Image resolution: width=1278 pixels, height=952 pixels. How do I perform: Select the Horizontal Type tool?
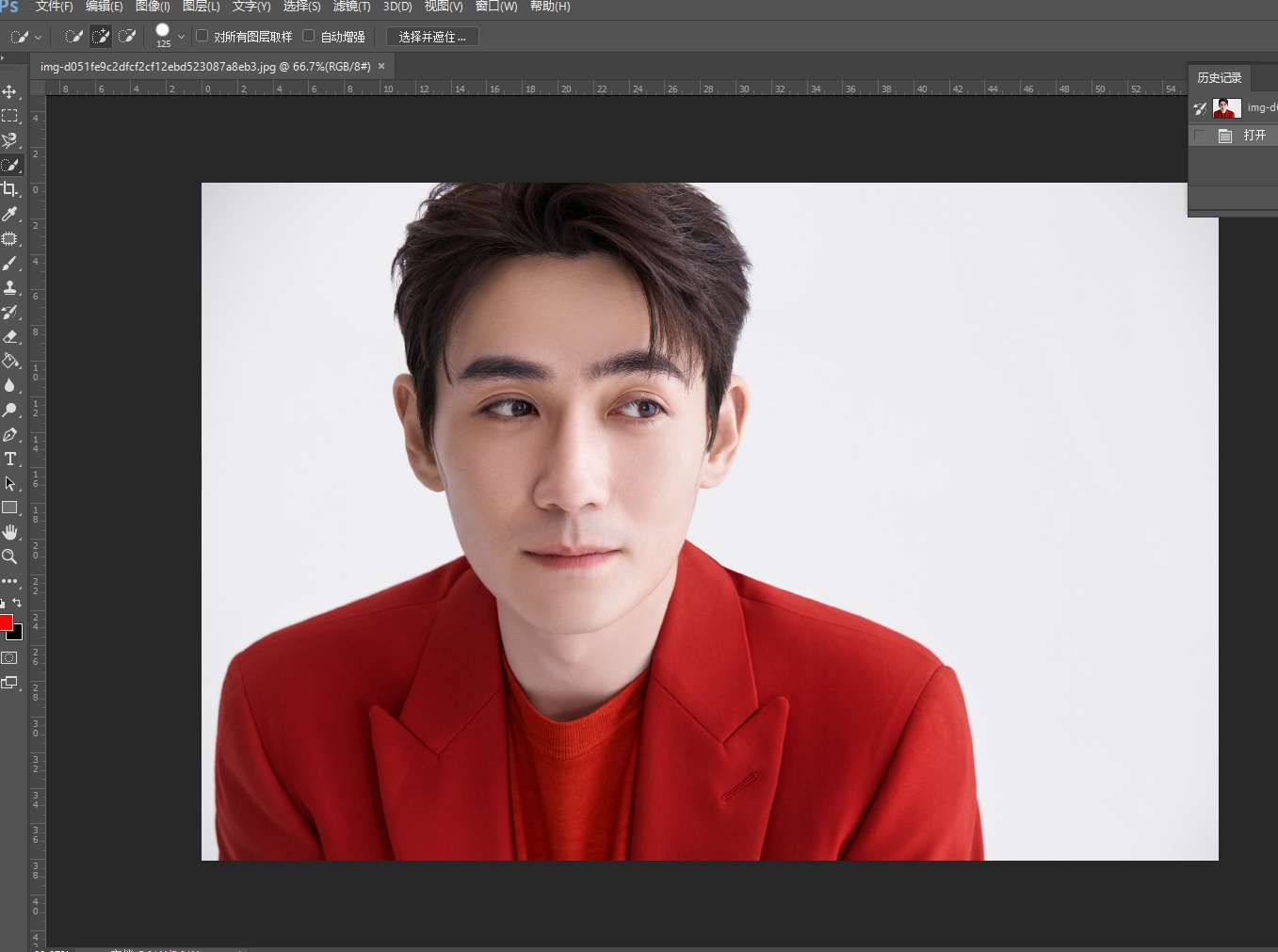point(10,459)
